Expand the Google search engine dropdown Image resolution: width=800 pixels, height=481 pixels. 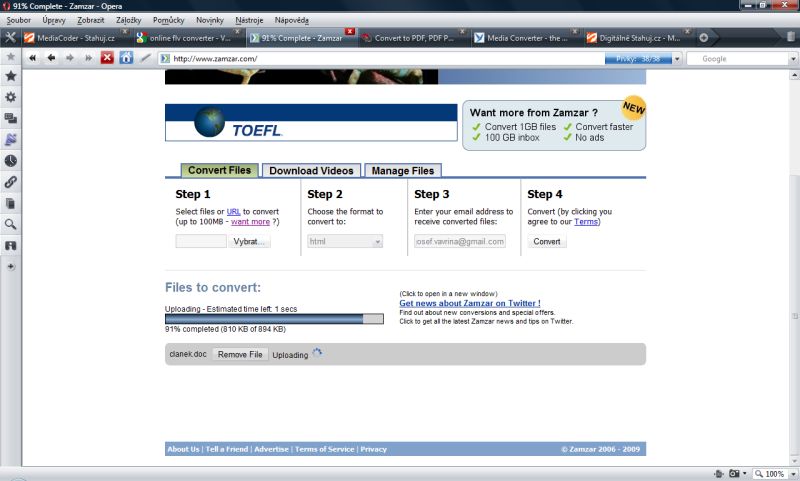(x=793, y=59)
